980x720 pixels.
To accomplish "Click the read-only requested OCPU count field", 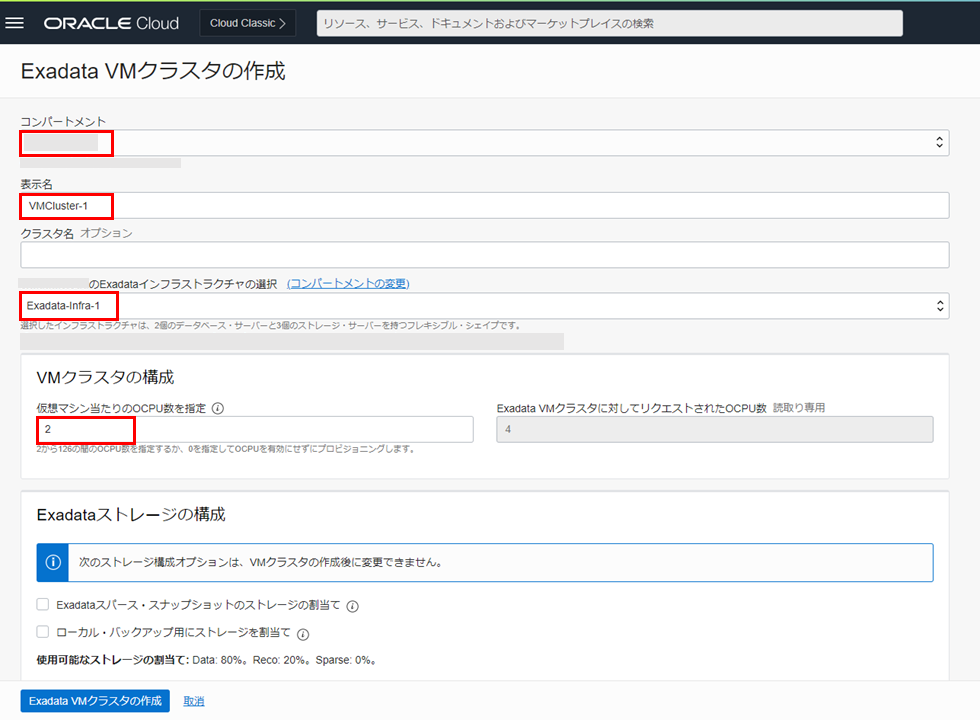I will pos(714,429).
